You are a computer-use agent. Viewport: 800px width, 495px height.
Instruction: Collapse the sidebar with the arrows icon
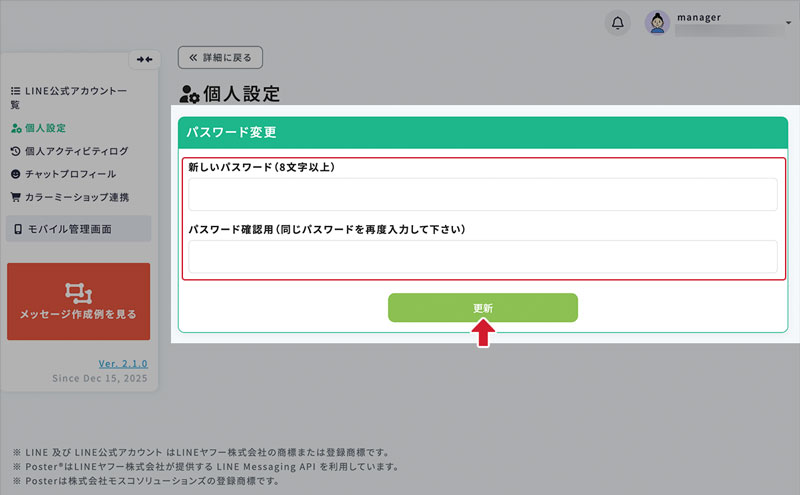point(147,59)
